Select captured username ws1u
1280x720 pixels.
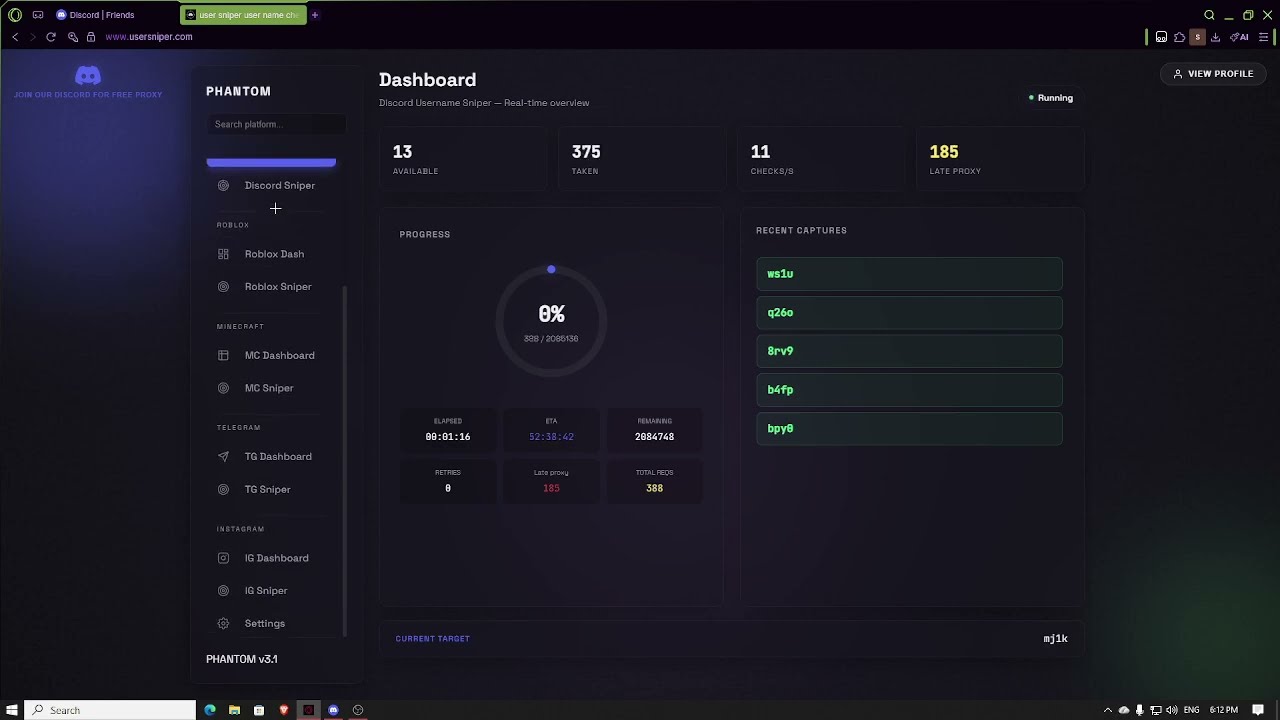tap(909, 274)
